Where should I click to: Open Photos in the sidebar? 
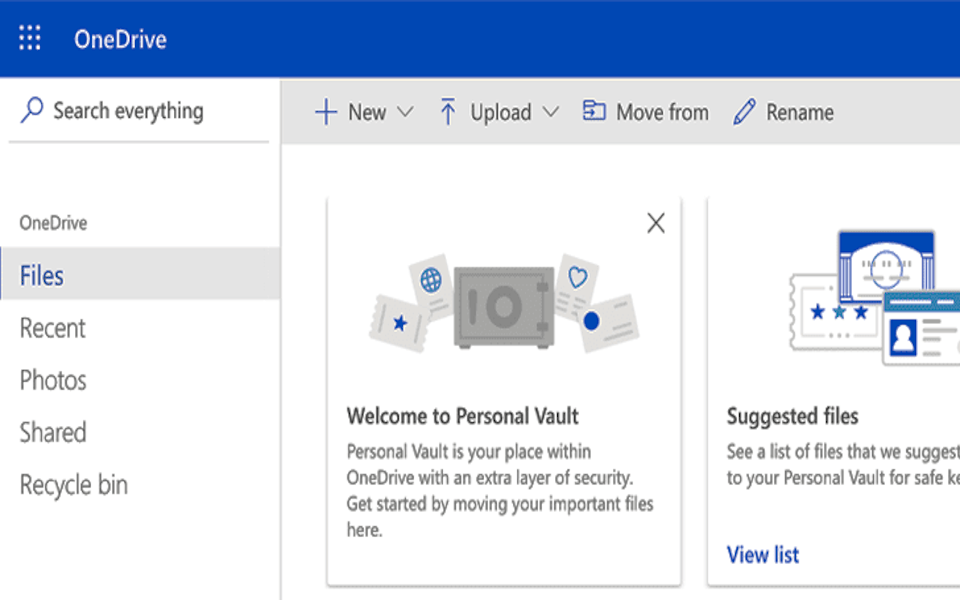pos(53,380)
